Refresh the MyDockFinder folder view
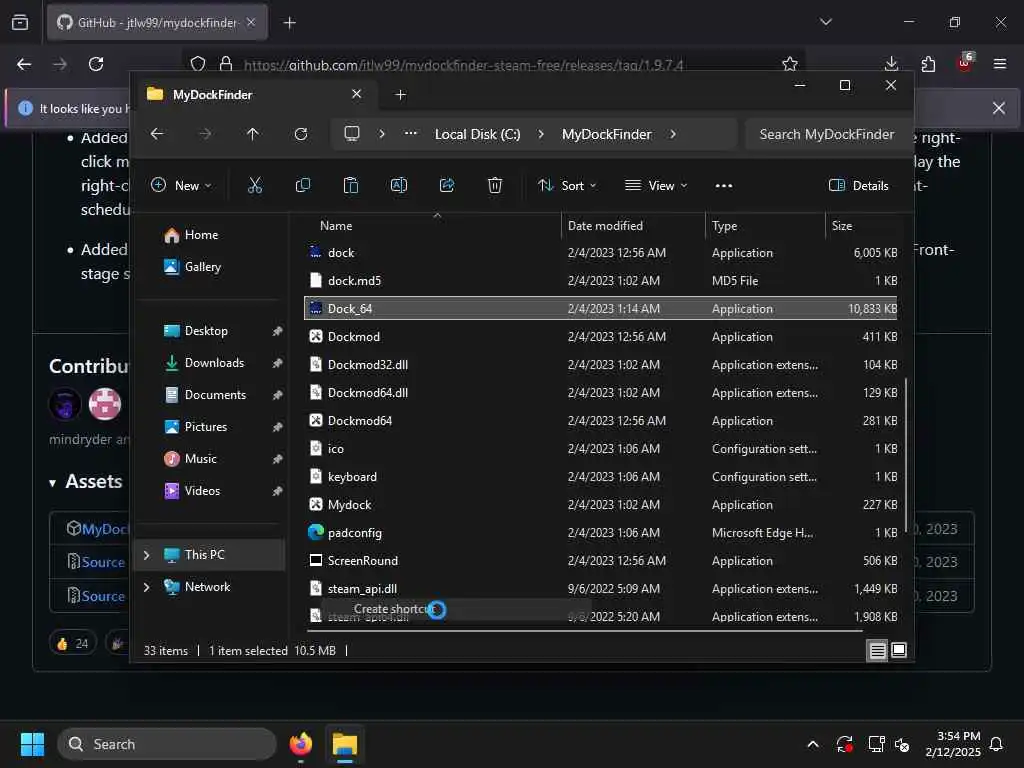The height and width of the screenshot is (768, 1024). [301, 134]
